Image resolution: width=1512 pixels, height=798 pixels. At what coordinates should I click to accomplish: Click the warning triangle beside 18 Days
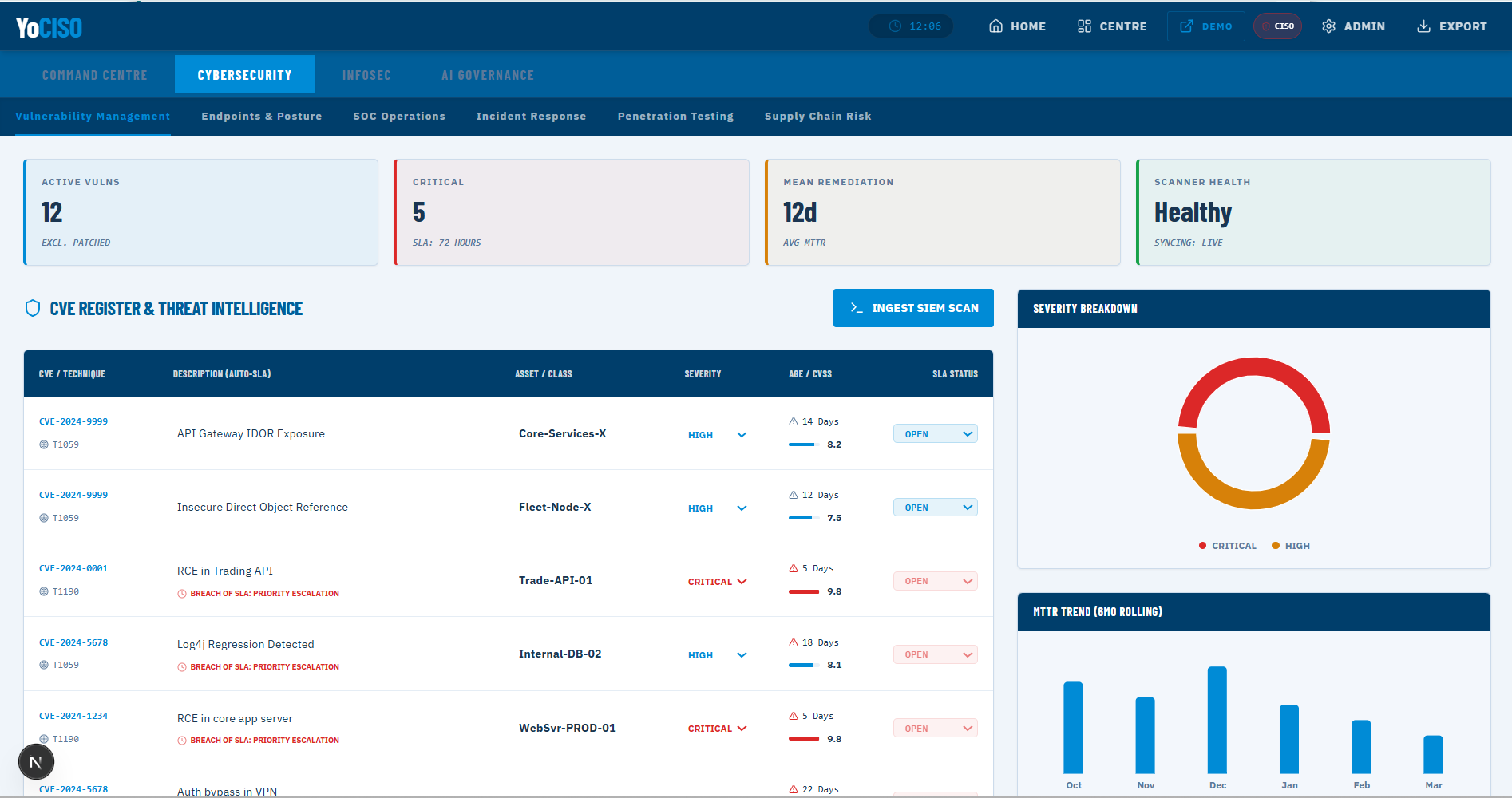[794, 642]
